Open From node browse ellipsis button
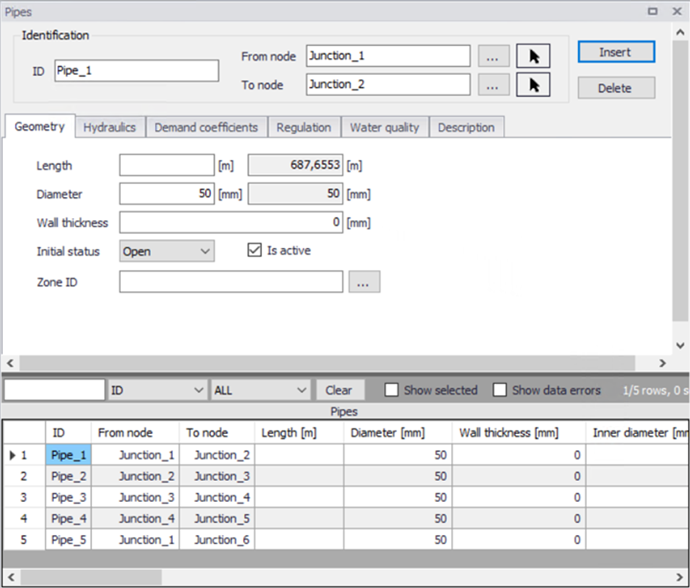 493,56
